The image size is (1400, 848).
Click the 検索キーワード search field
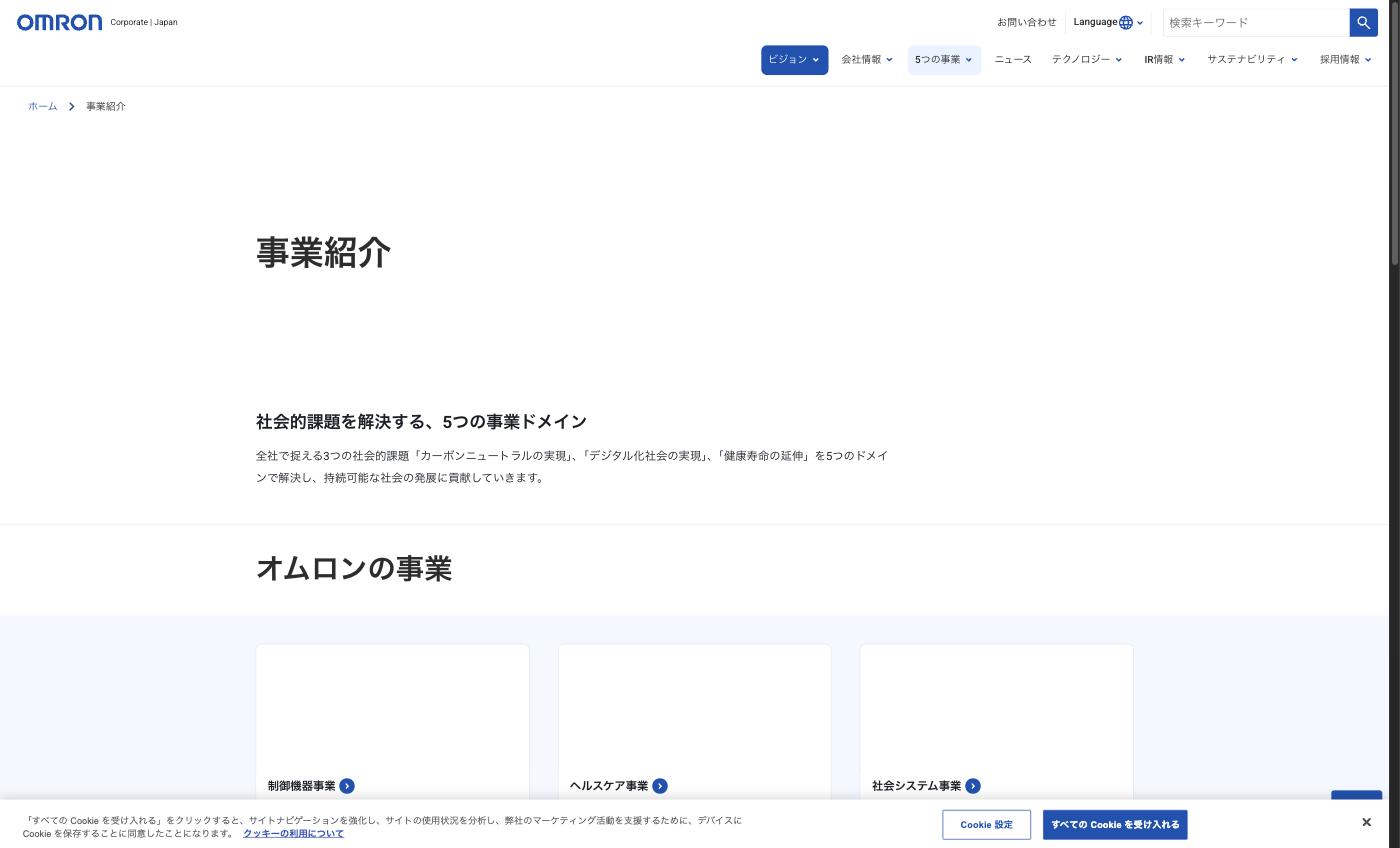1256,22
